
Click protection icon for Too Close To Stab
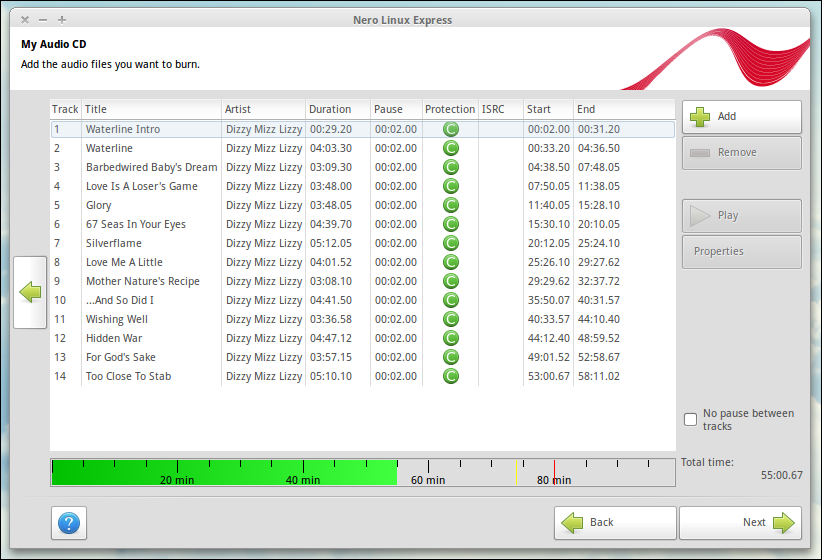pos(450,376)
